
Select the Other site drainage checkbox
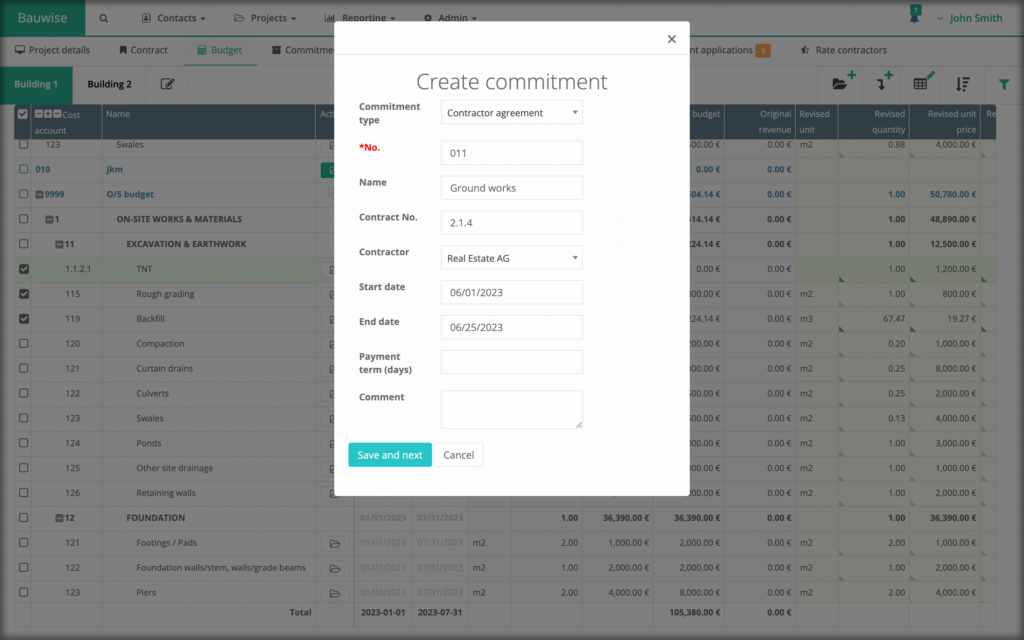[24, 468]
